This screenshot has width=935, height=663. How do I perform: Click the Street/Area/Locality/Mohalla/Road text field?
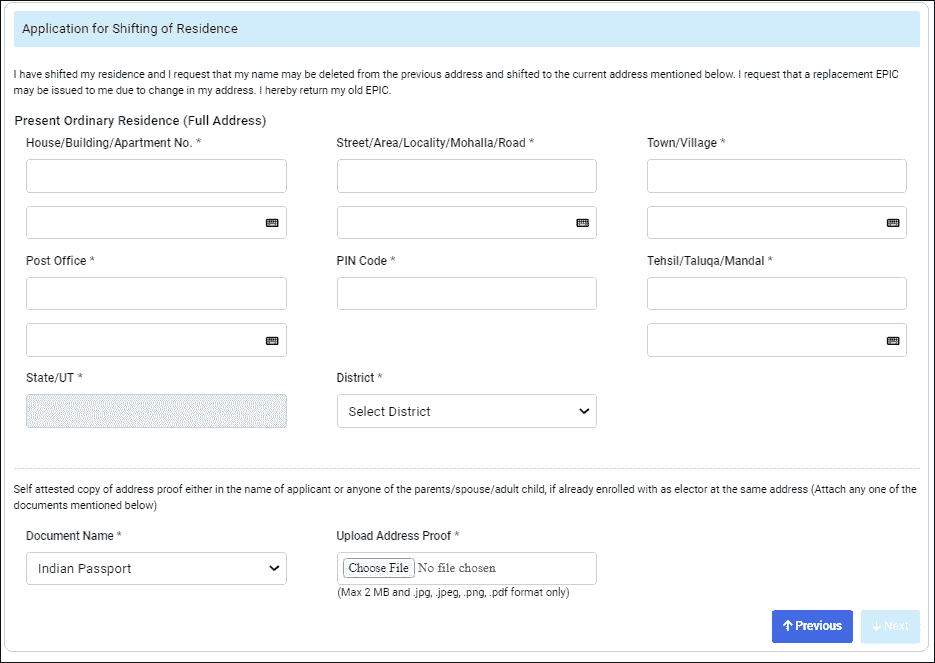click(x=466, y=176)
